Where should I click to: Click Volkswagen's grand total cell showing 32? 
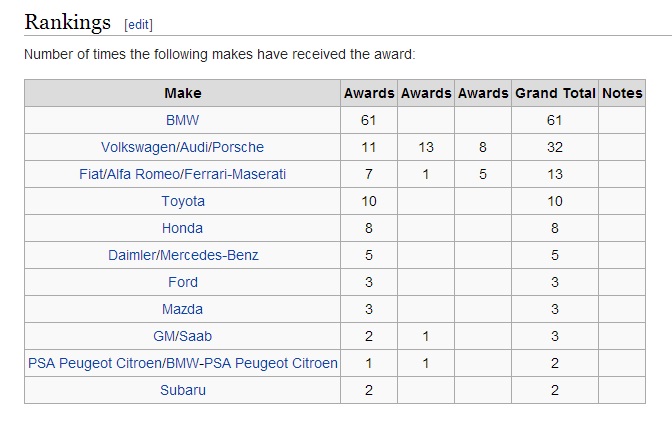point(555,147)
